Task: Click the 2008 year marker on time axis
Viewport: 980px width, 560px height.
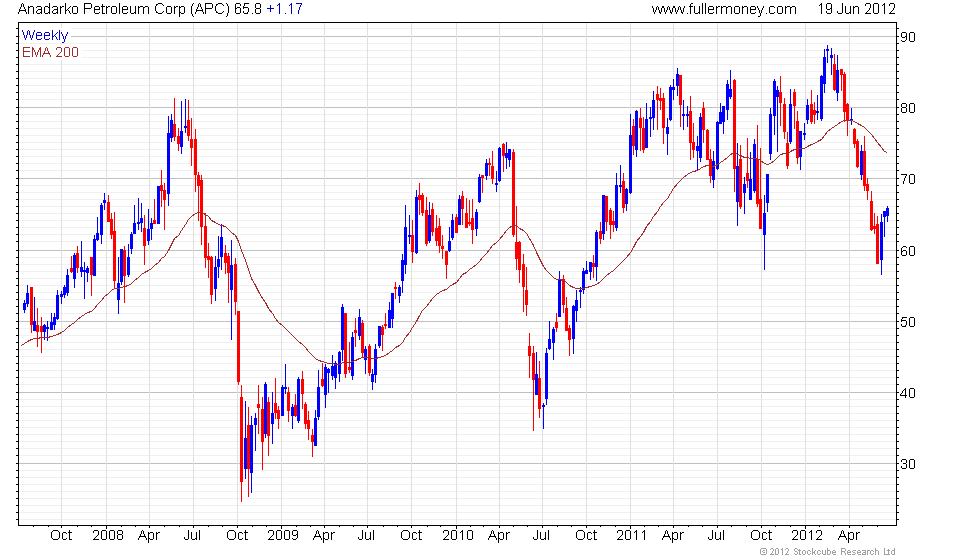Action: pos(108,536)
